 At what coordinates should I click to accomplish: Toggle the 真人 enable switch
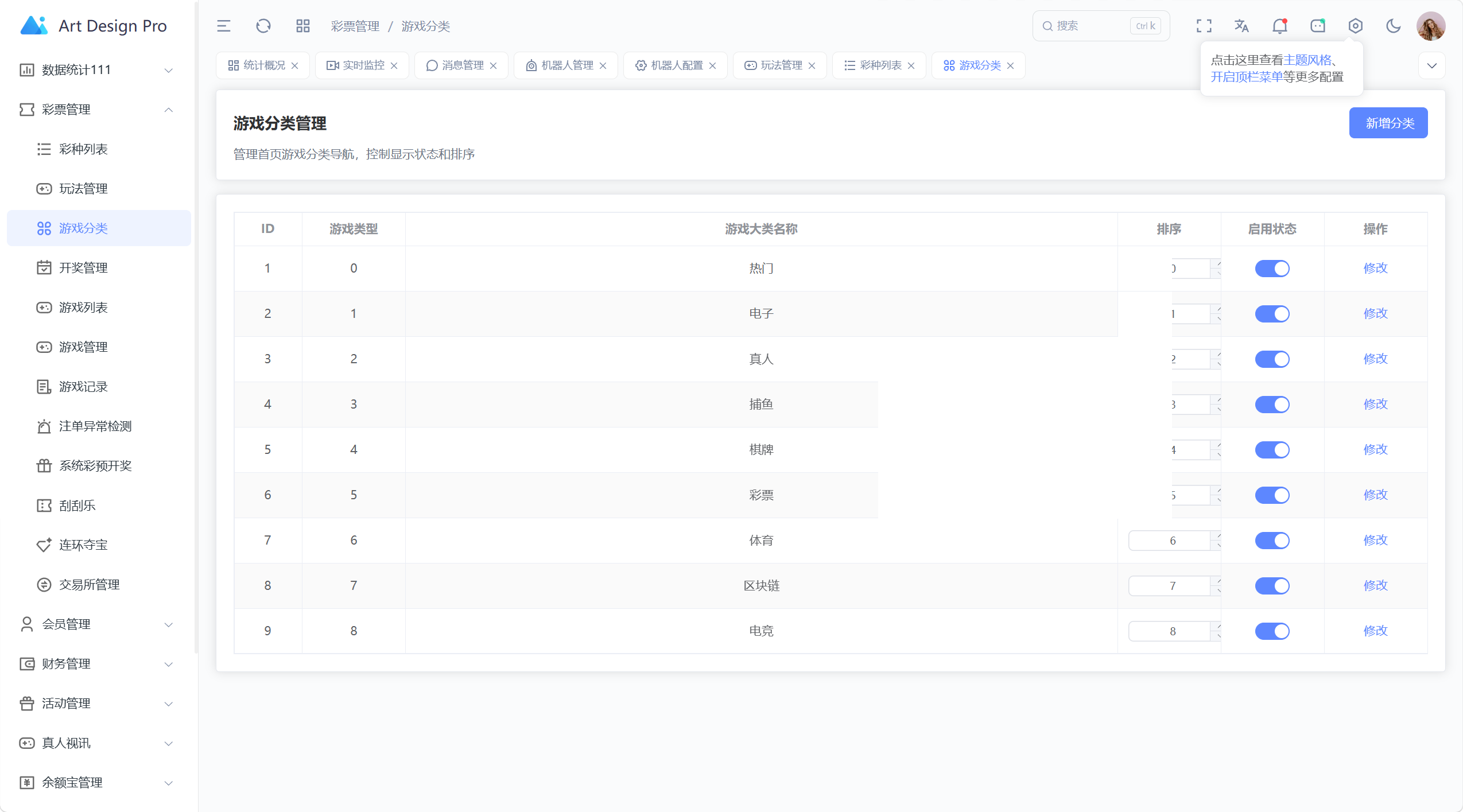(x=1272, y=359)
